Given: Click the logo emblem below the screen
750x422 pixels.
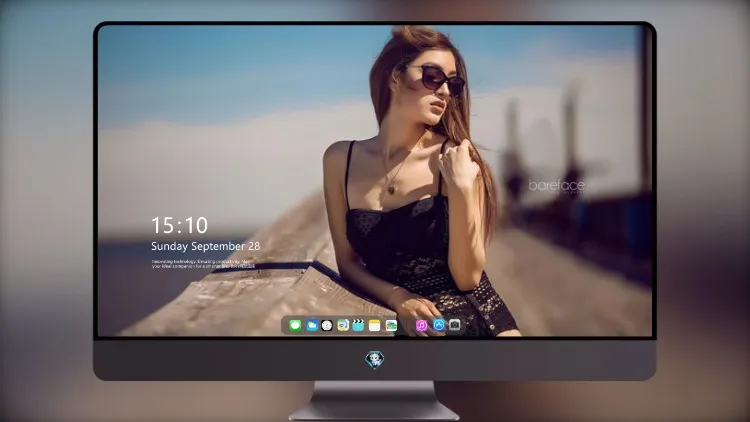Looking at the screenshot, I should tap(375, 359).
